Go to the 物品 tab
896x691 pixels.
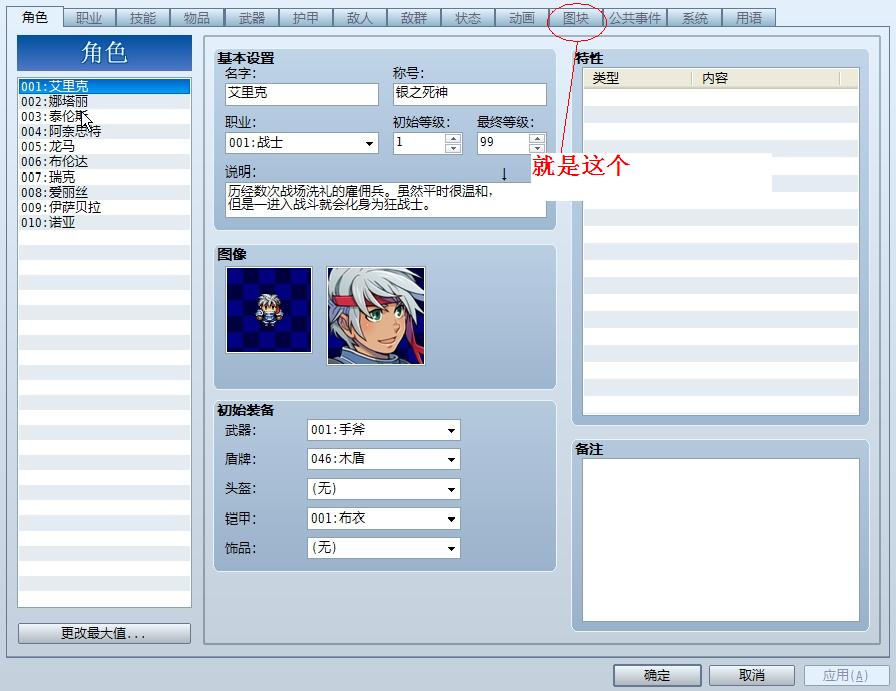(x=197, y=18)
